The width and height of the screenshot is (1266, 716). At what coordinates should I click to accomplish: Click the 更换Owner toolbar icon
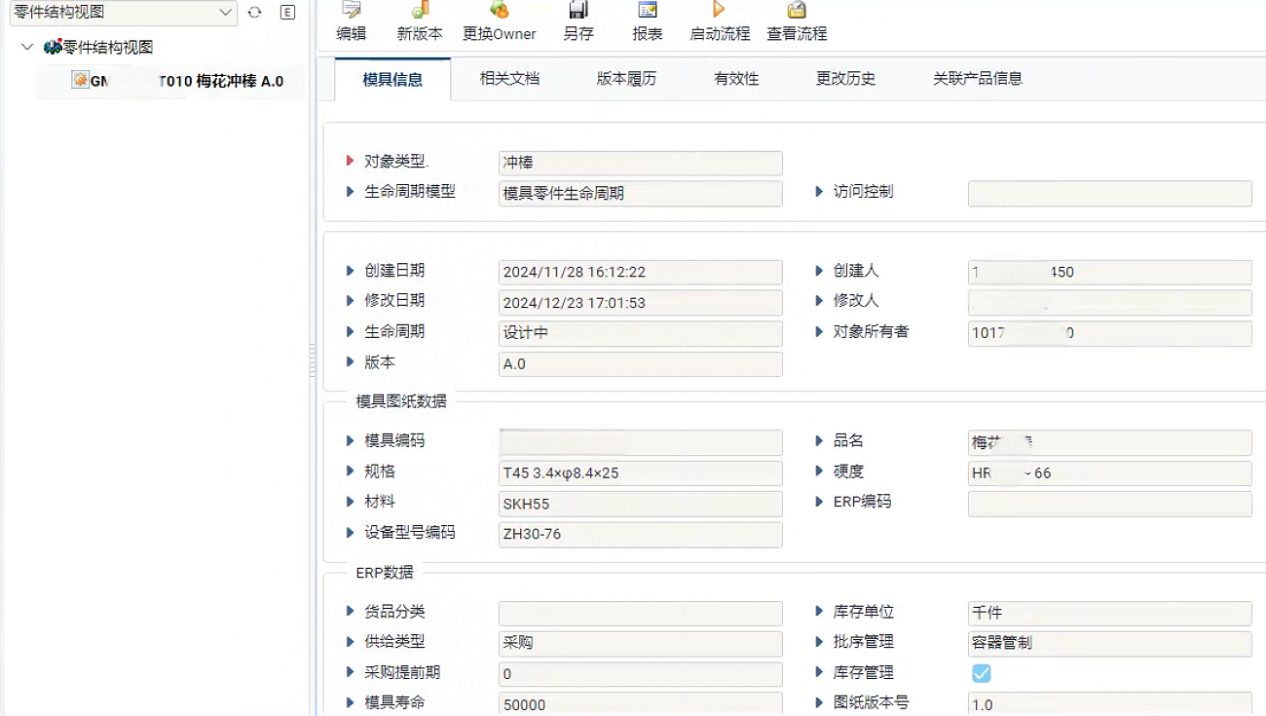pyautogui.click(x=499, y=12)
